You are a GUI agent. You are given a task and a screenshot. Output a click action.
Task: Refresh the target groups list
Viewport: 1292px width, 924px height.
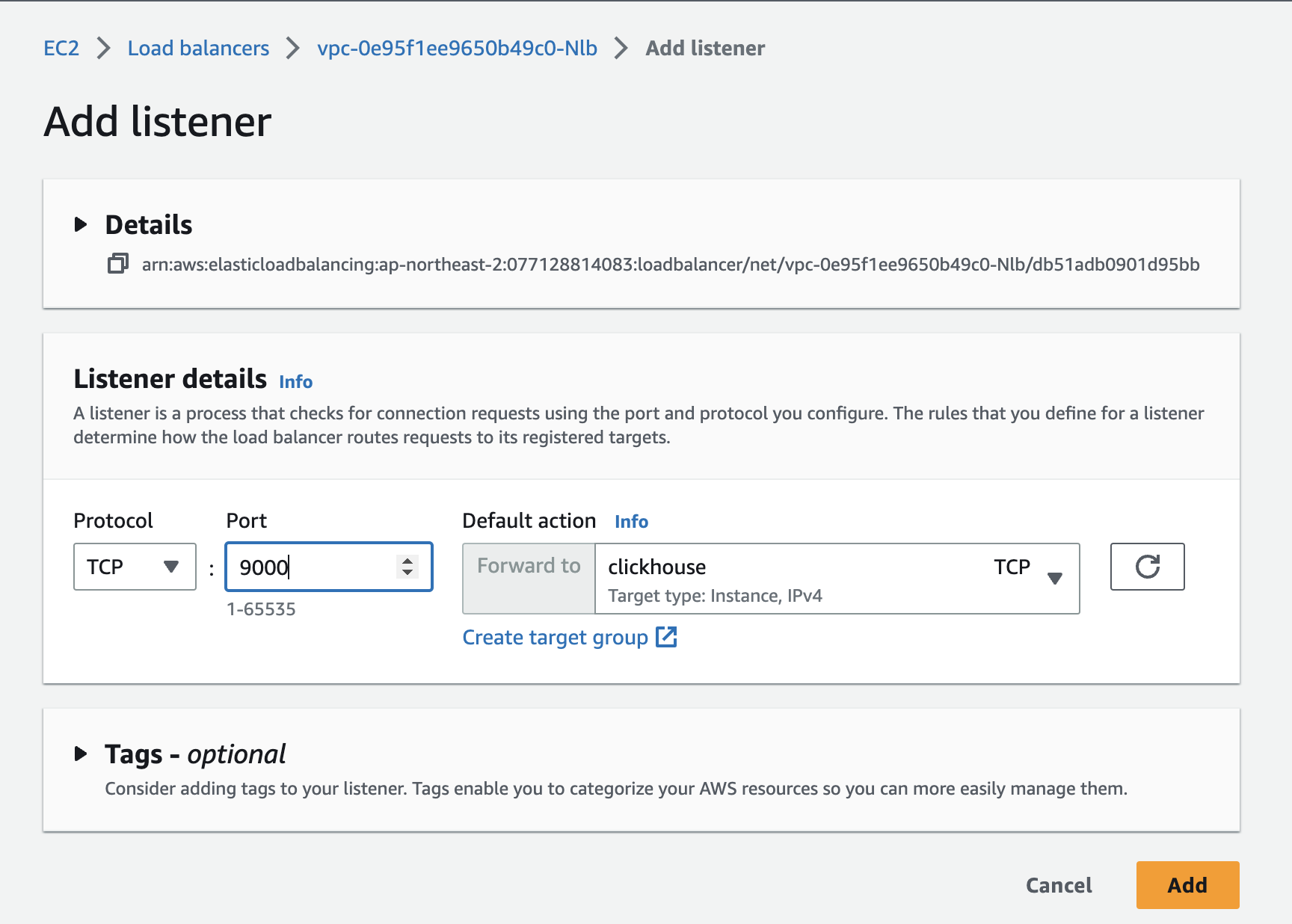coord(1147,567)
